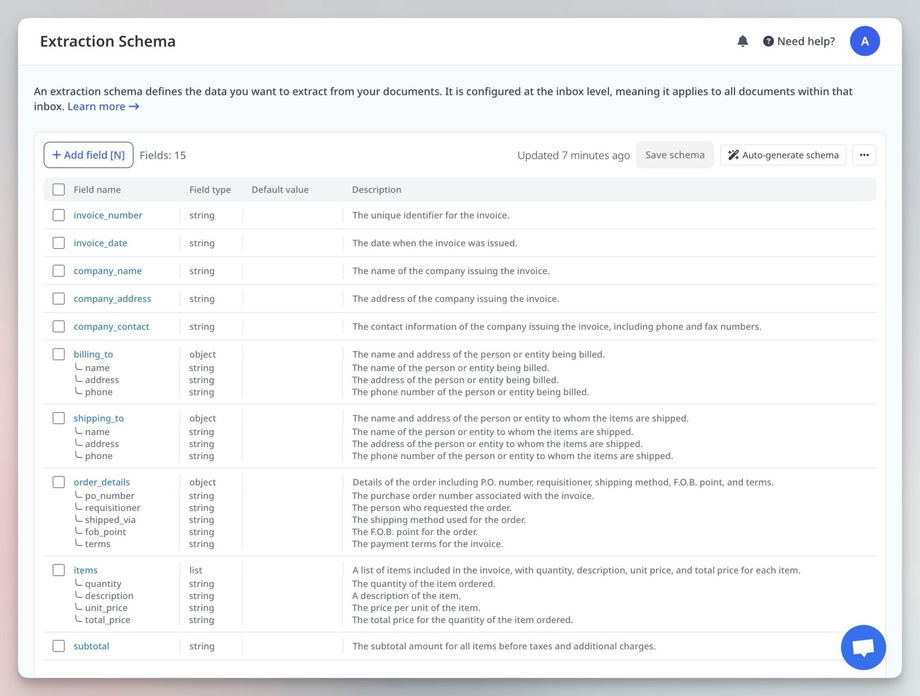Click the Field type column header
Screen dimensions: 920x696
click(210, 190)
